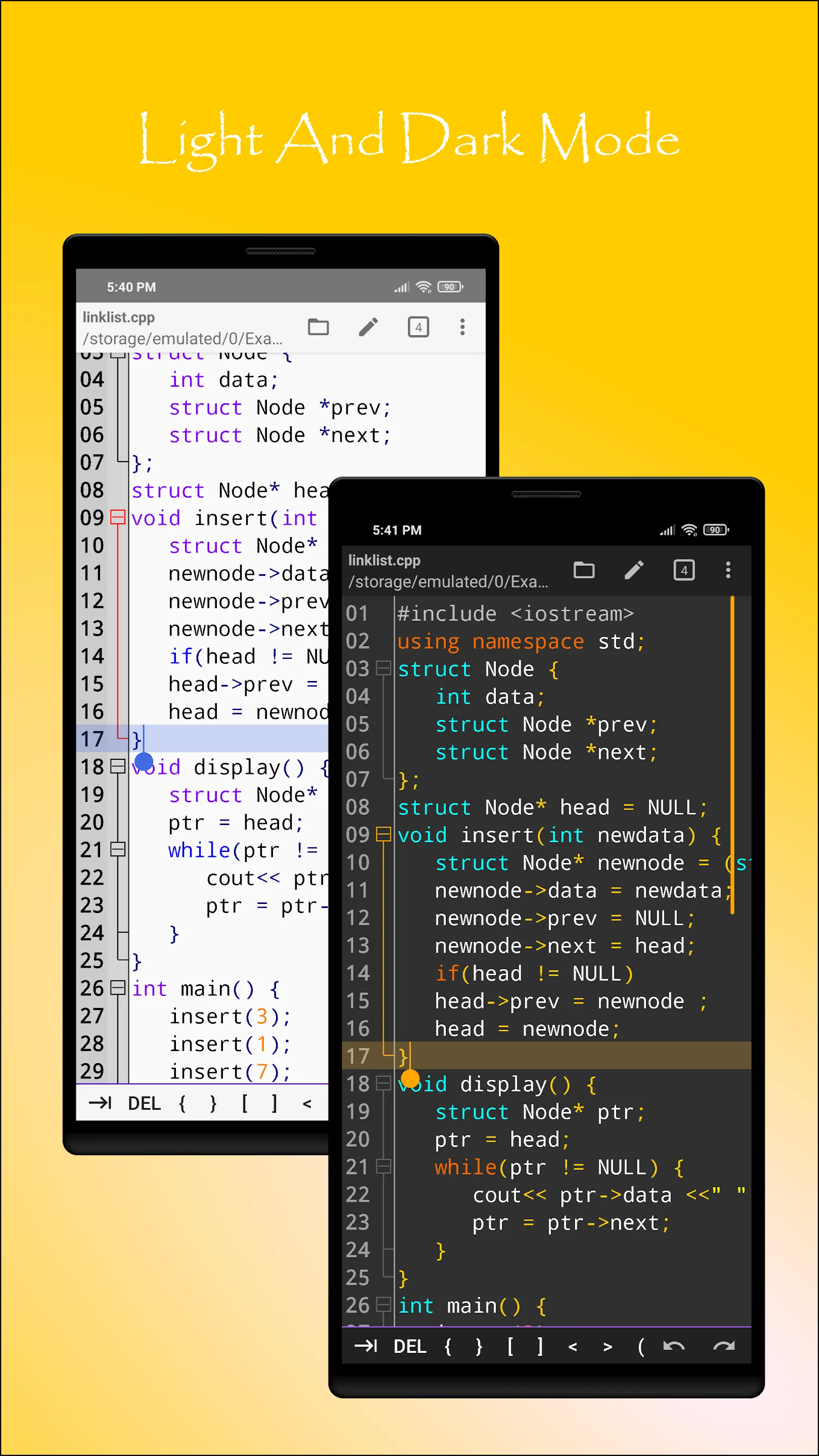Insert ] bracket in dark phone toolbar
Image resolution: width=819 pixels, height=1456 pixels.
coord(540,1347)
